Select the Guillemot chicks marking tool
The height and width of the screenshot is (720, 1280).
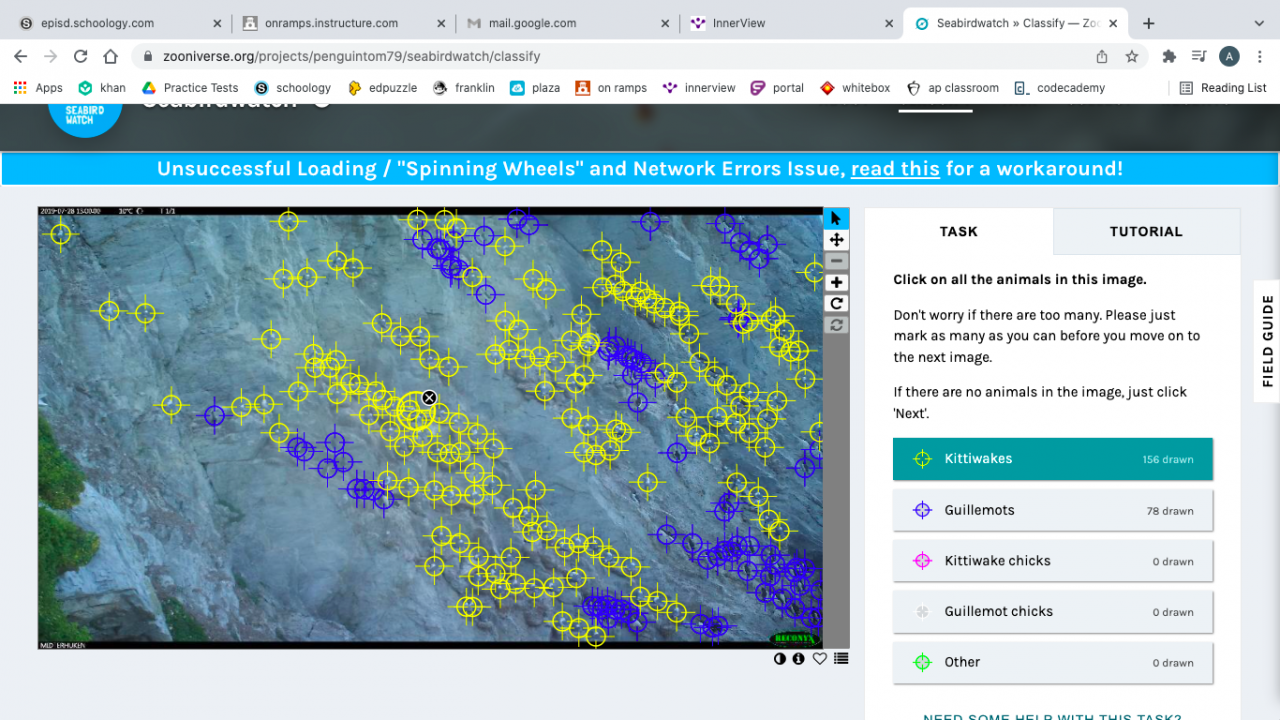(x=1053, y=611)
